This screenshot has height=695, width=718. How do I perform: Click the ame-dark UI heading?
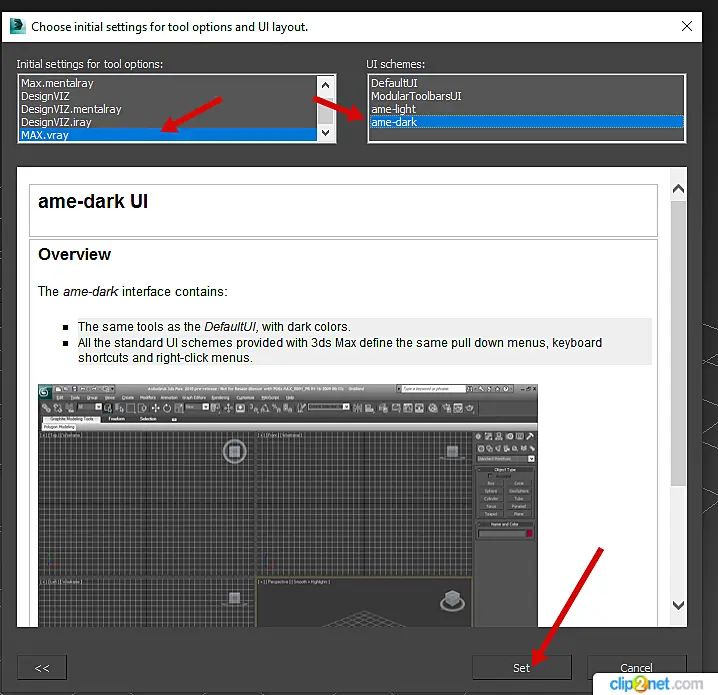point(93,201)
